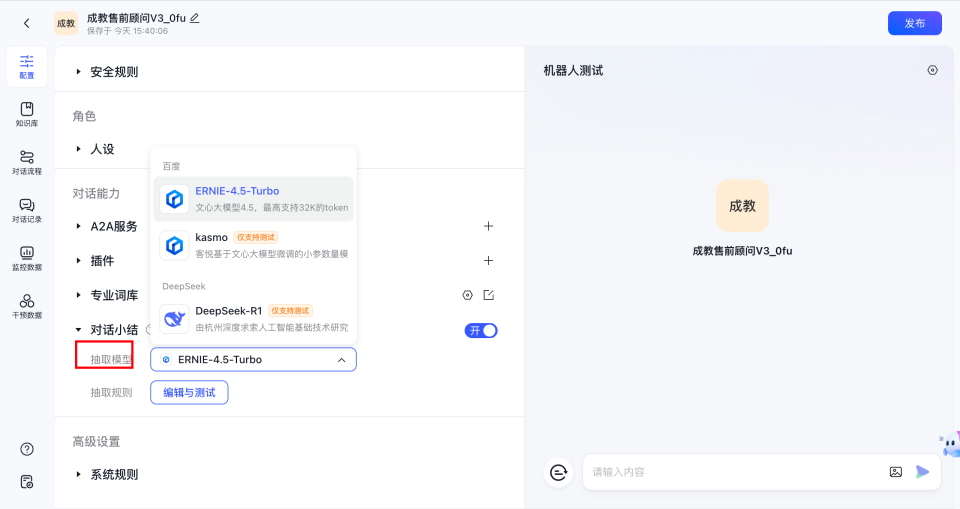The height and width of the screenshot is (509, 960).
Task: Click the 成教 avatar in the header
Action: tap(66, 23)
